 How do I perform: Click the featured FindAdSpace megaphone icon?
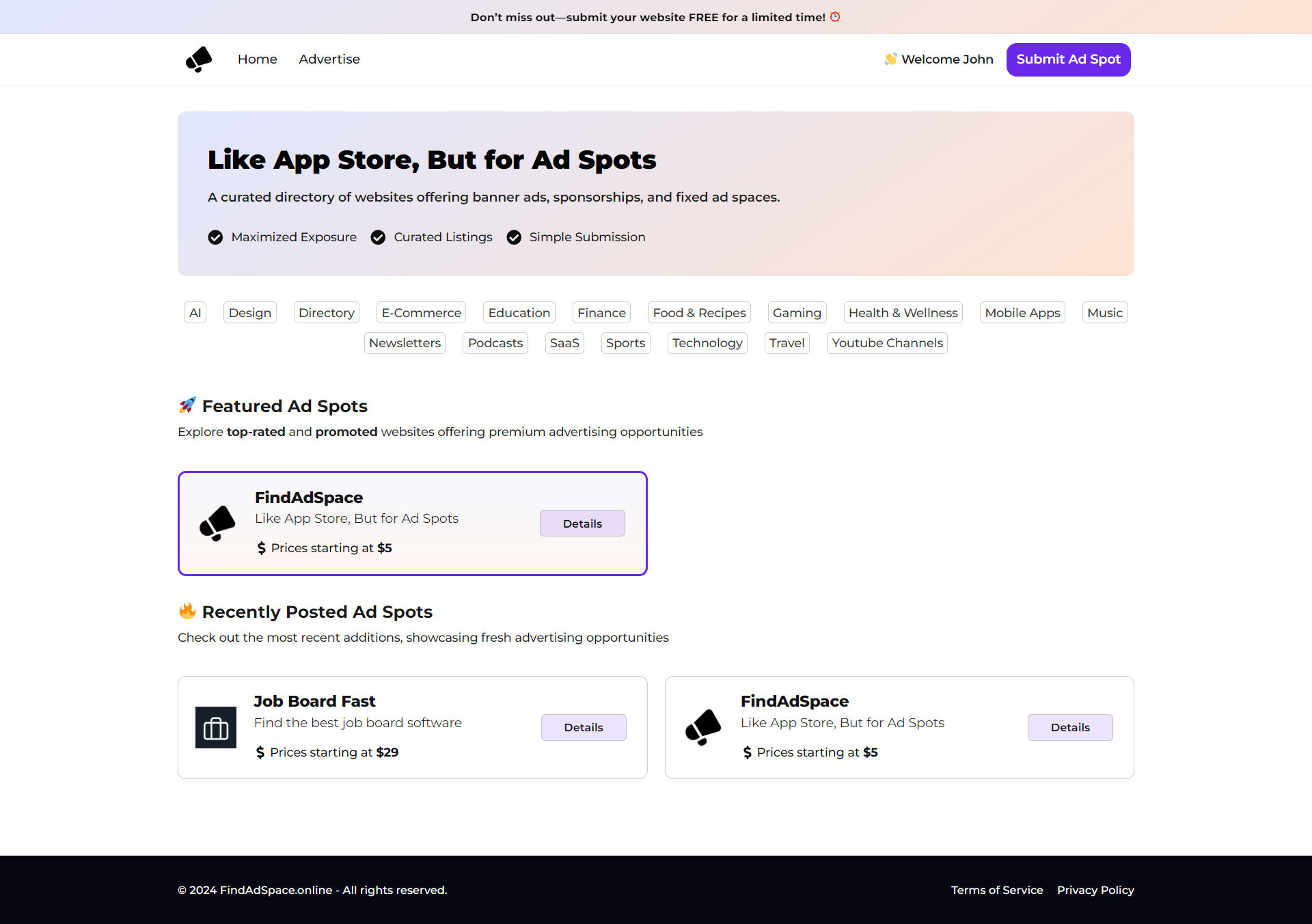(217, 524)
